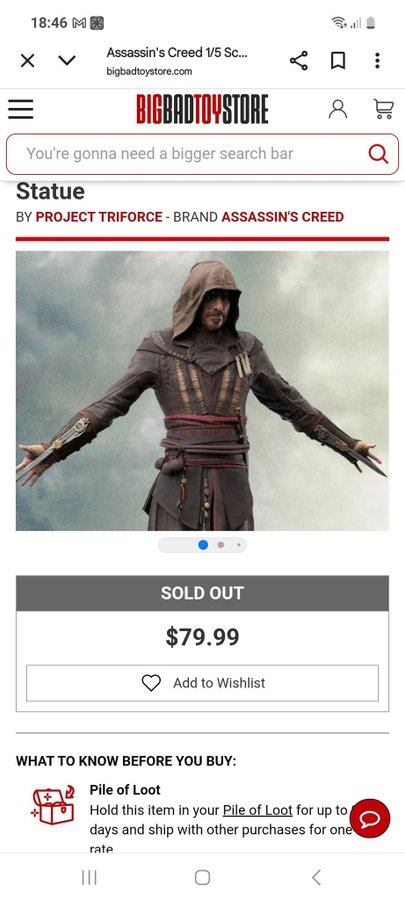Viewport: 405px width, 900px height.
Task: Expand the browser tab down chevron
Action: (67, 60)
